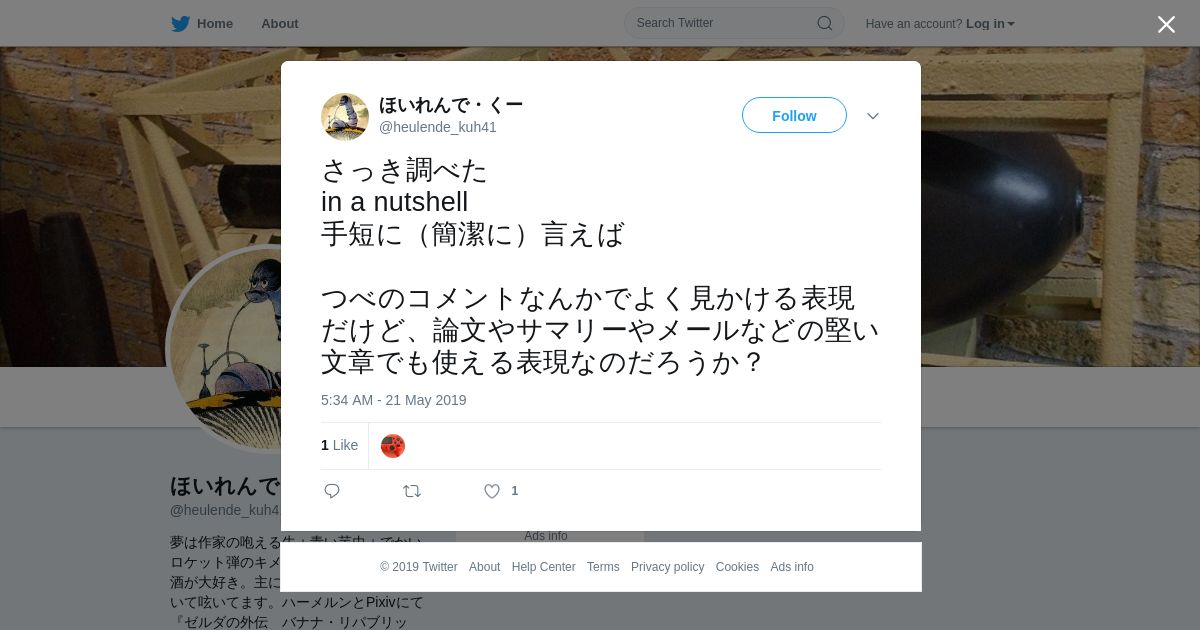Close the tweet overlay with X
This screenshot has height=630, width=1200.
[1166, 24]
